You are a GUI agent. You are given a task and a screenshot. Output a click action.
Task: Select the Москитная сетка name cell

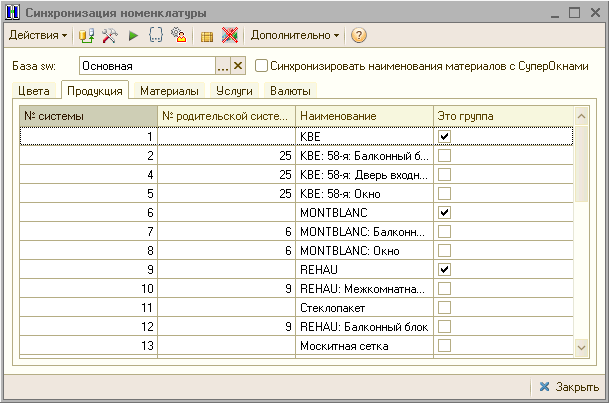[364, 346]
